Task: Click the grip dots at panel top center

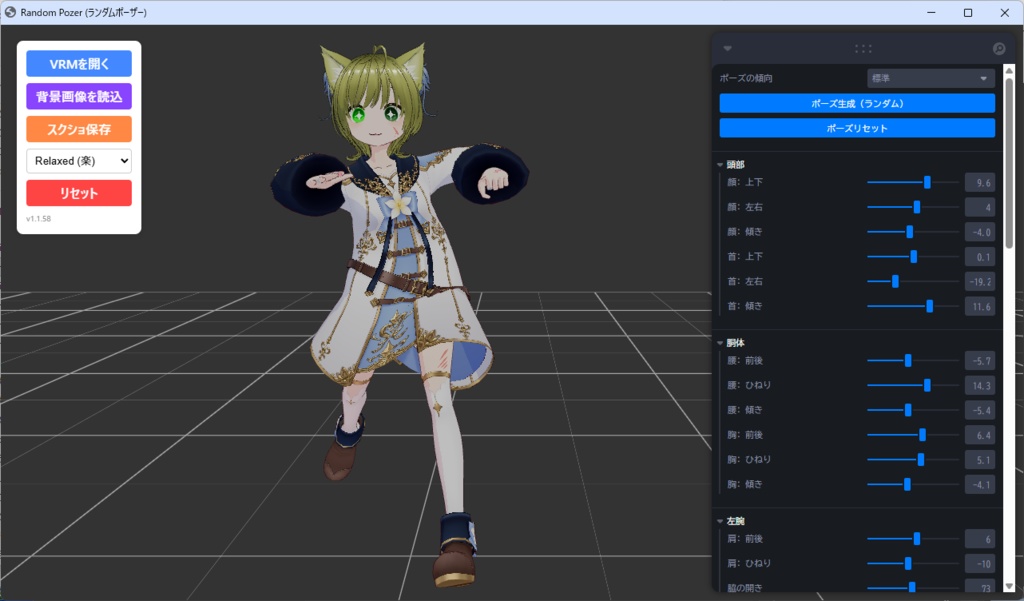Action: [x=862, y=47]
